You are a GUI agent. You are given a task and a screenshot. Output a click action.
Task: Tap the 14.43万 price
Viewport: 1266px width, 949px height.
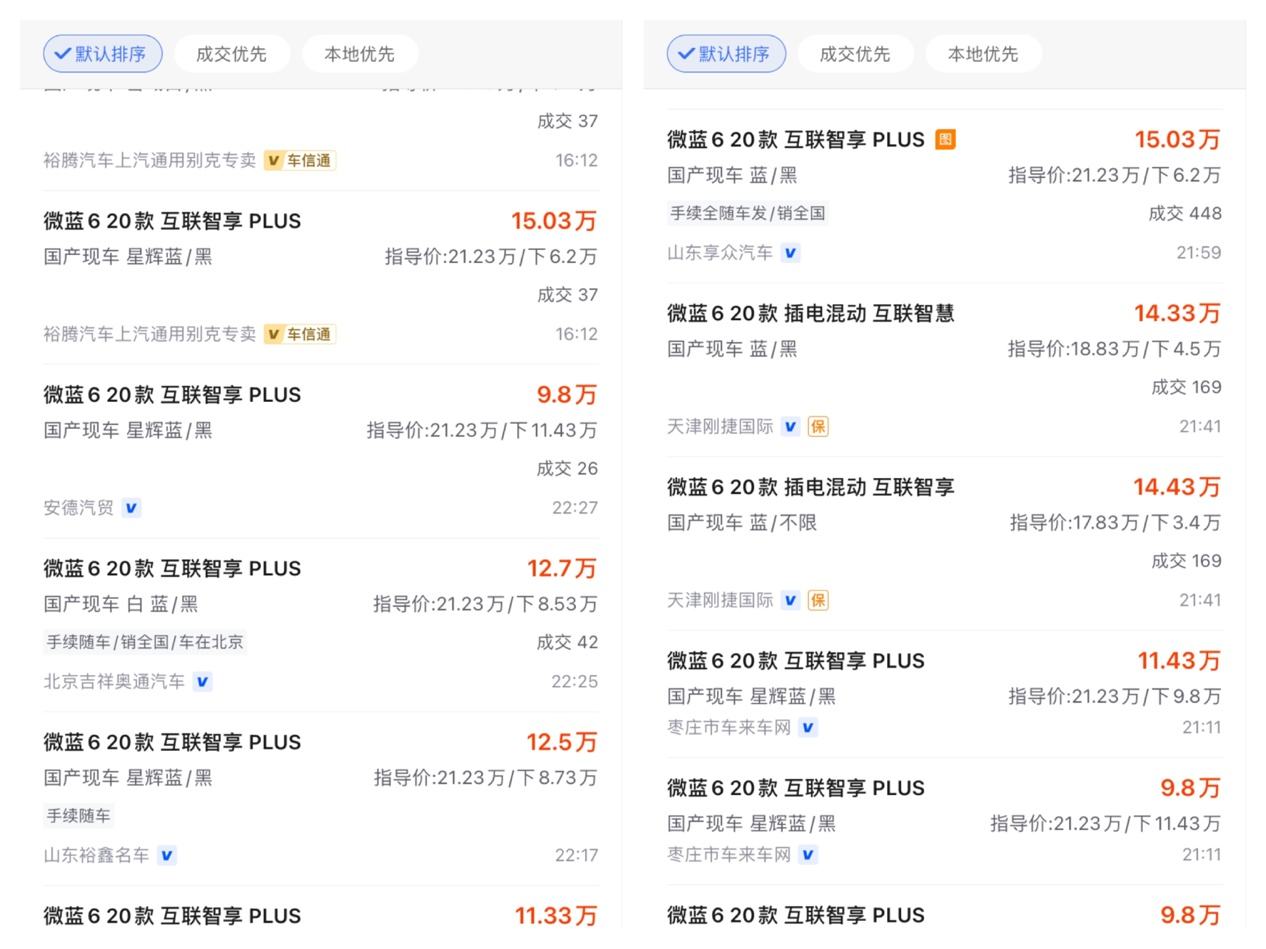[x=1177, y=488]
